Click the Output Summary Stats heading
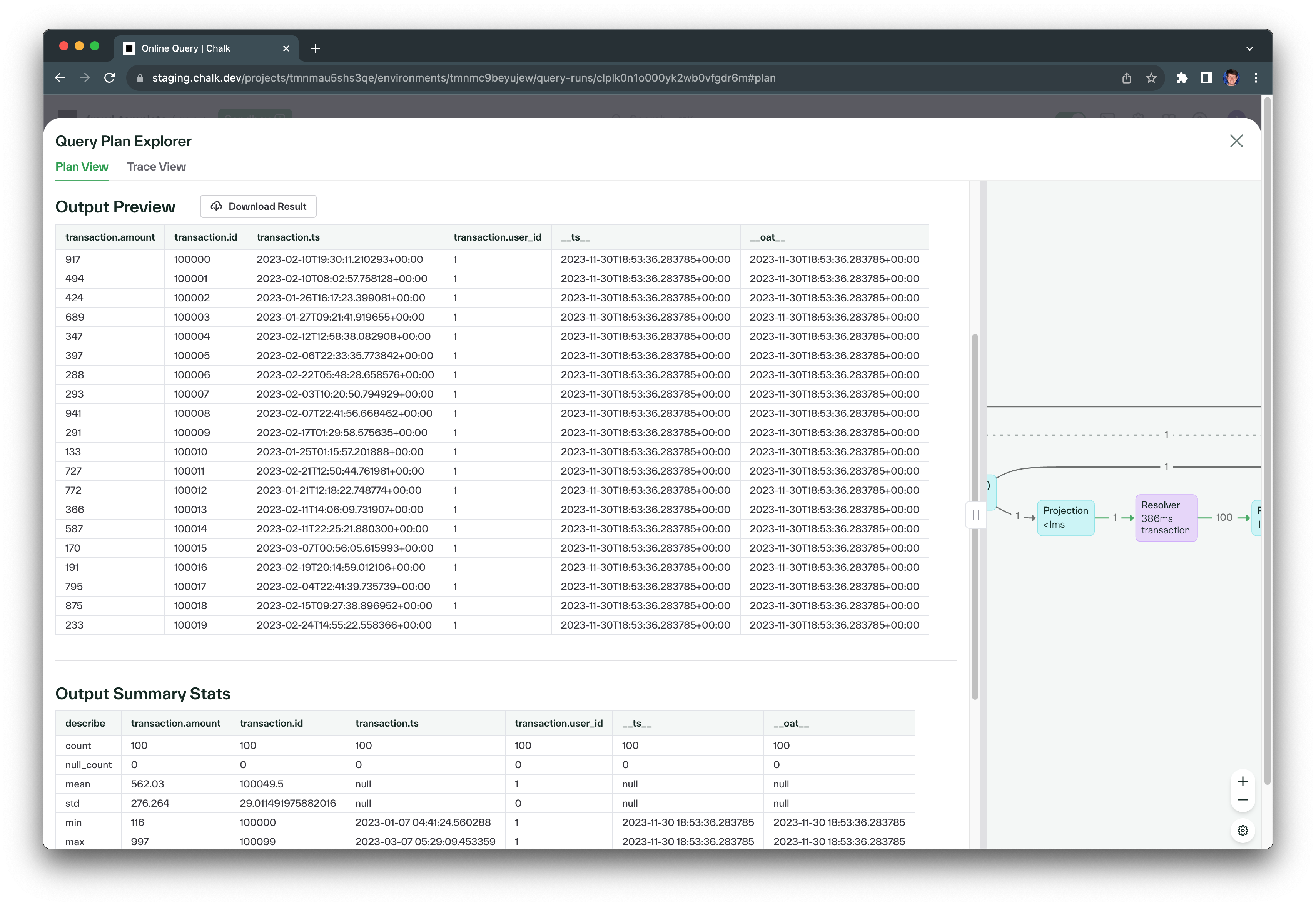Image resolution: width=1316 pixels, height=906 pixels. coord(143,694)
